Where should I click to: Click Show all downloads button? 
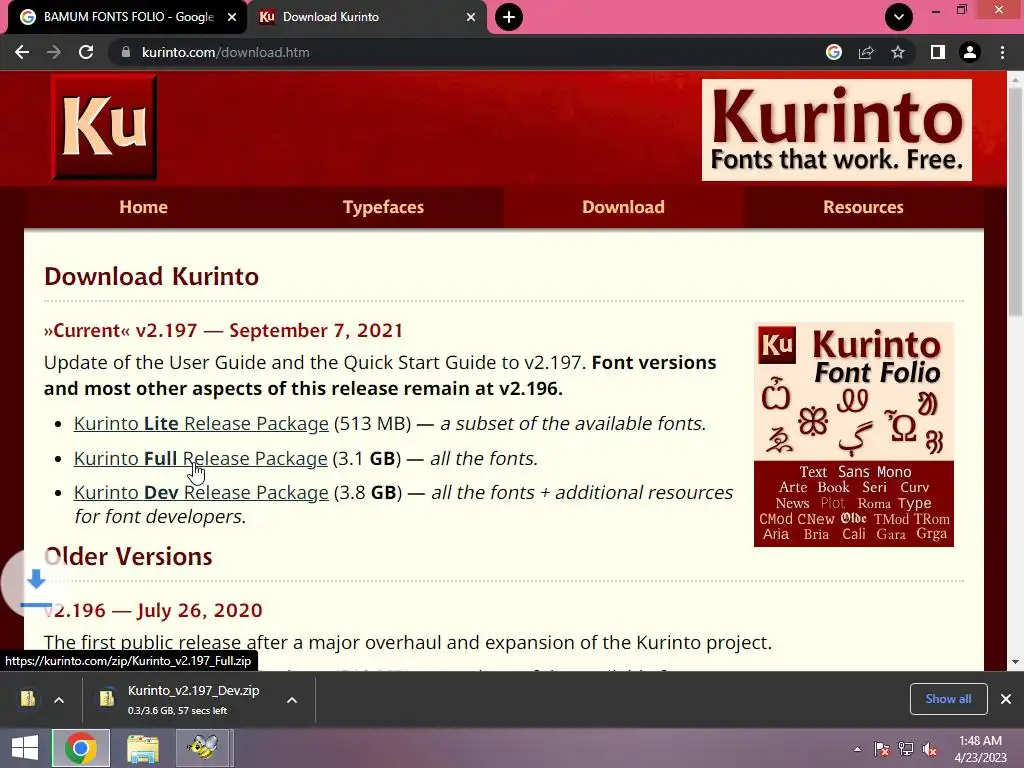(x=948, y=699)
